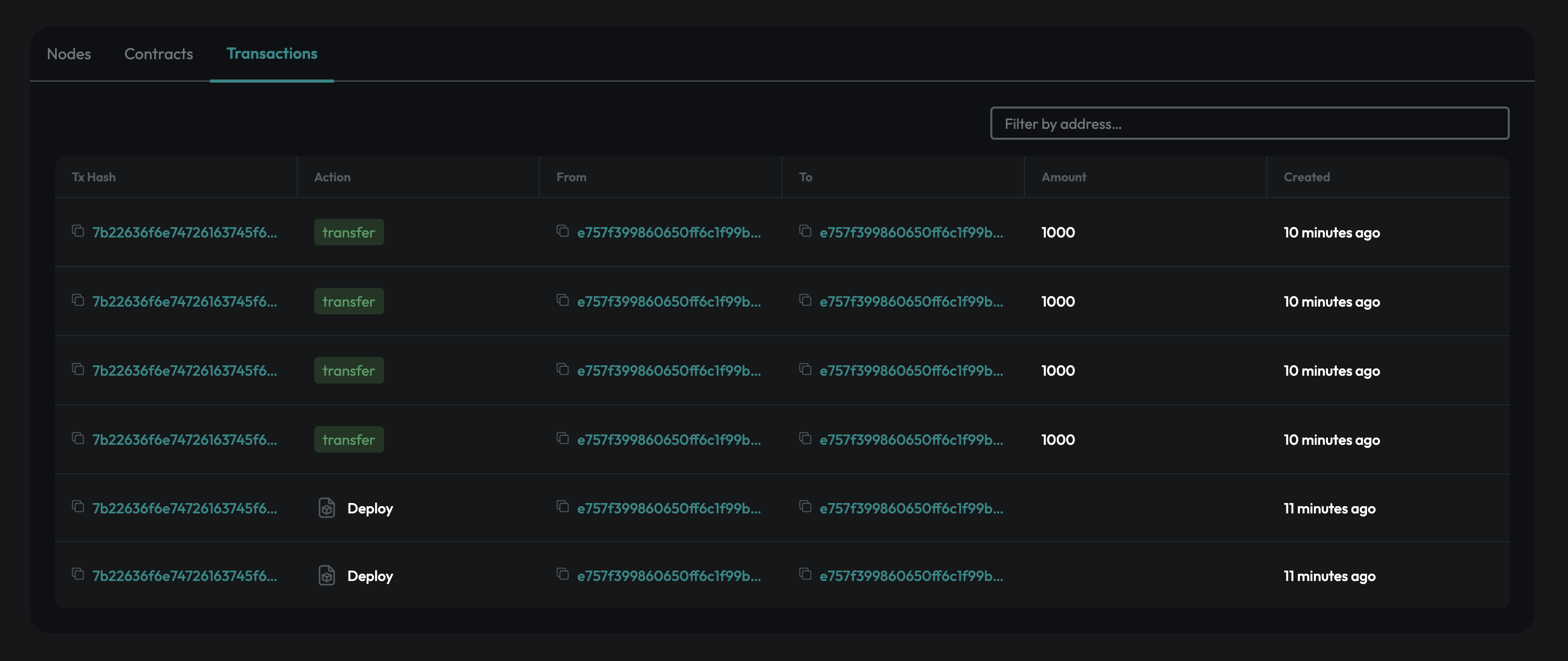Screen dimensions: 1568x661
Task: Click the Deploy contract icon in last Deploy row
Action: 327,575
